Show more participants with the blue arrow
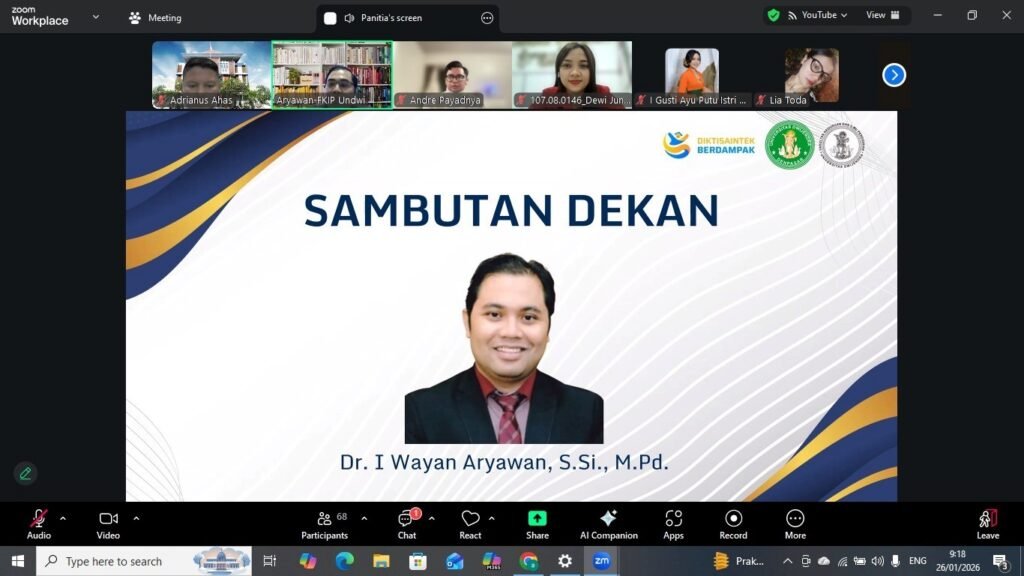Viewport: 1024px width, 576px height. click(894, 75)
